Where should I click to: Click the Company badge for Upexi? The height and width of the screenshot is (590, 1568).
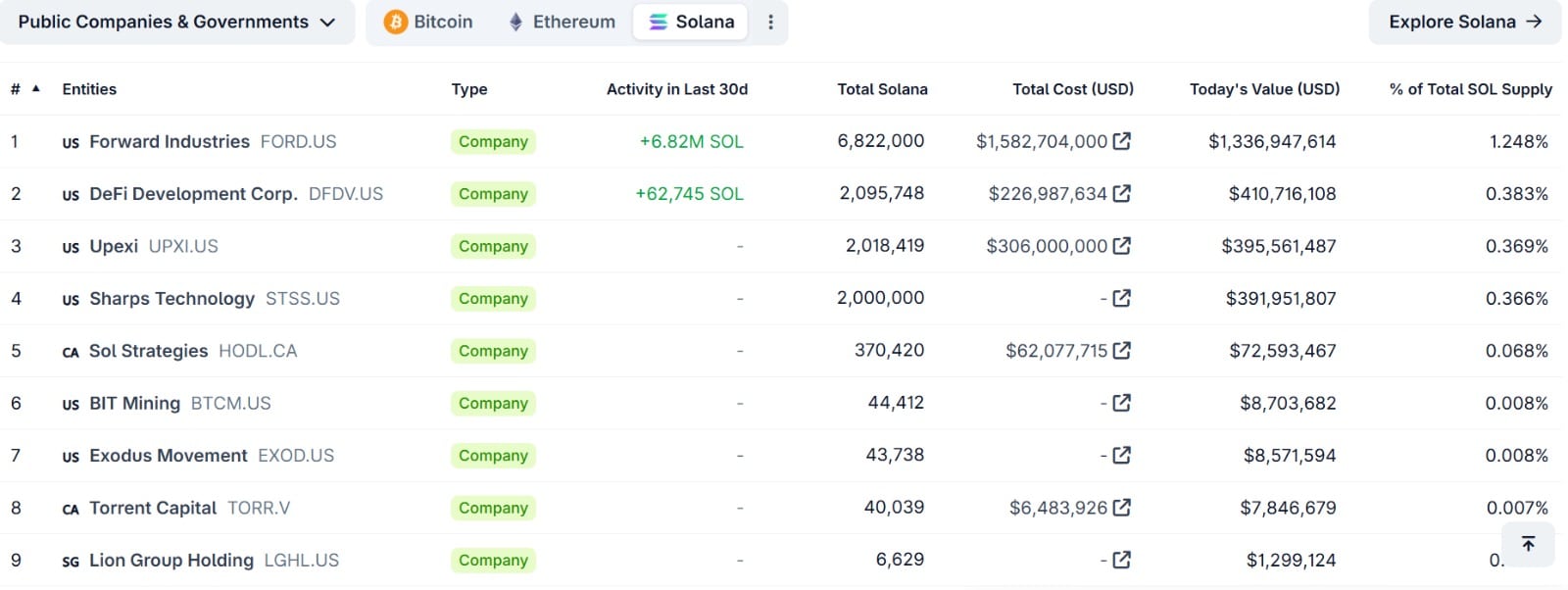click(x=493, y=246)
